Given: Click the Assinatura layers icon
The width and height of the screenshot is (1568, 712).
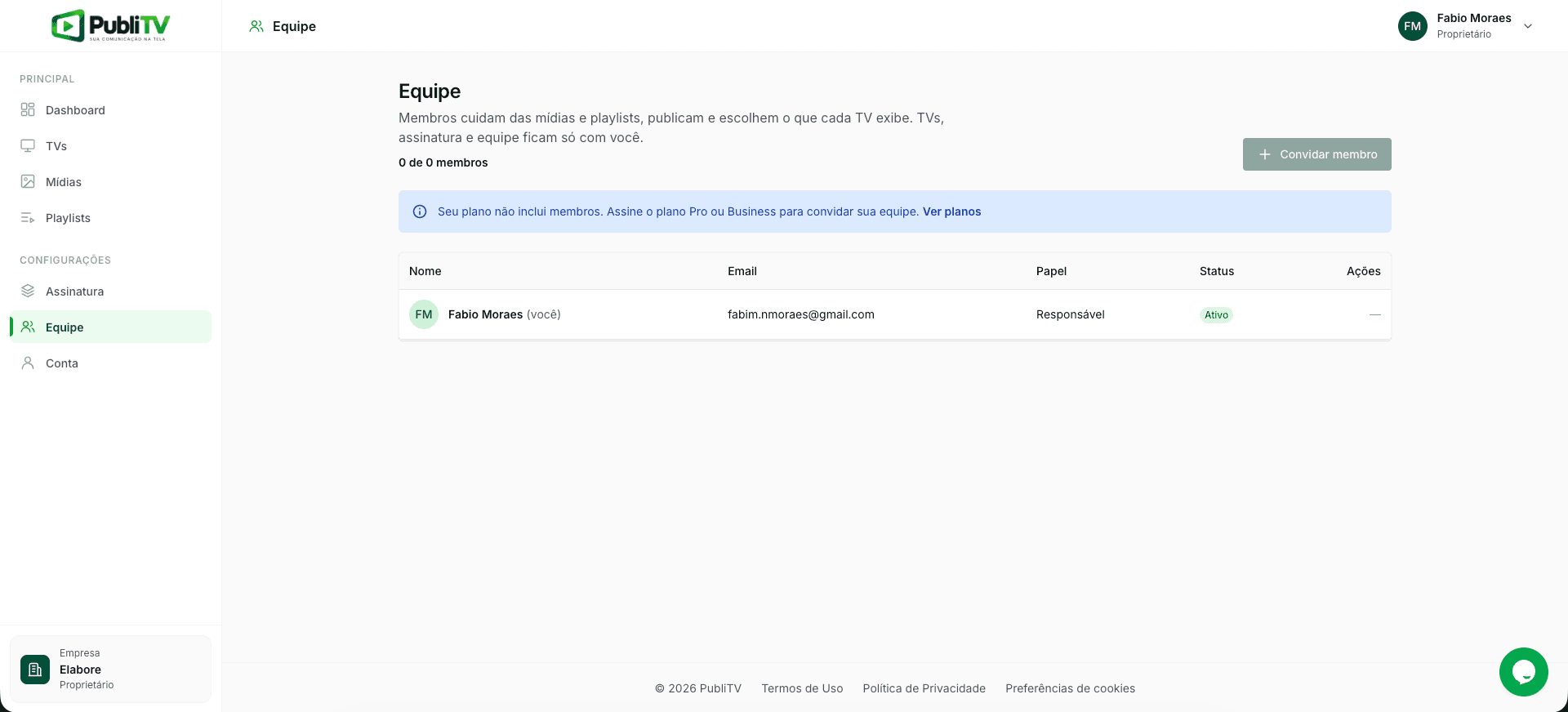Looking at the screenshot, I should click(28, 291).
